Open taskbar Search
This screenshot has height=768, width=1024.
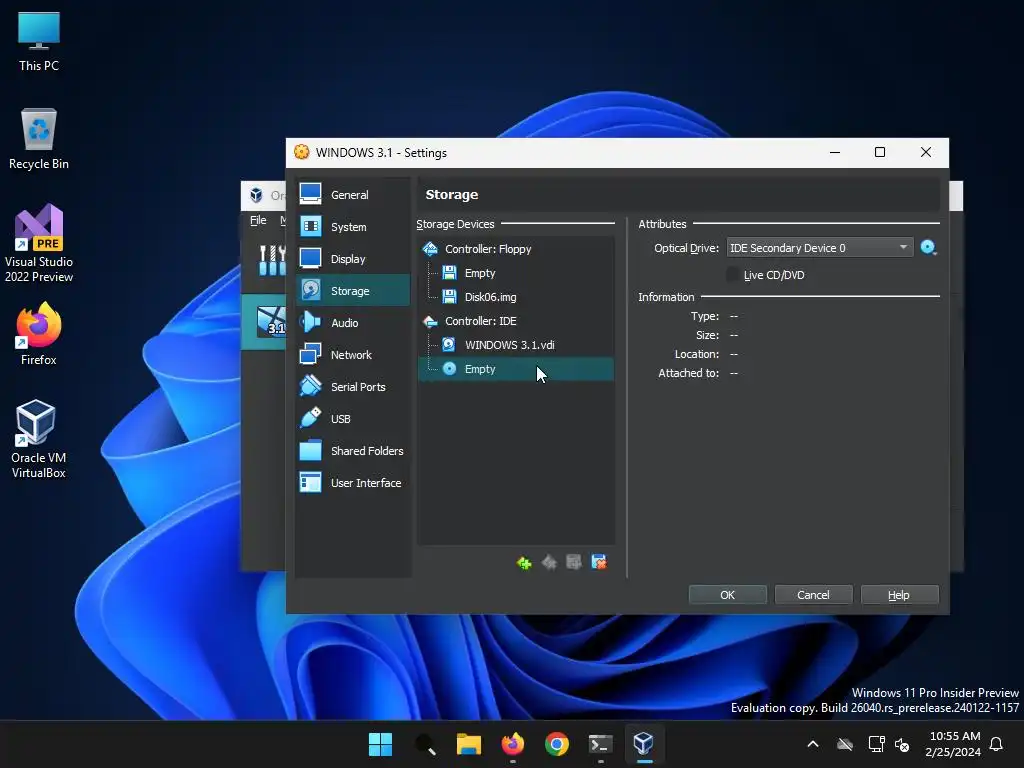tap(424, 744)
